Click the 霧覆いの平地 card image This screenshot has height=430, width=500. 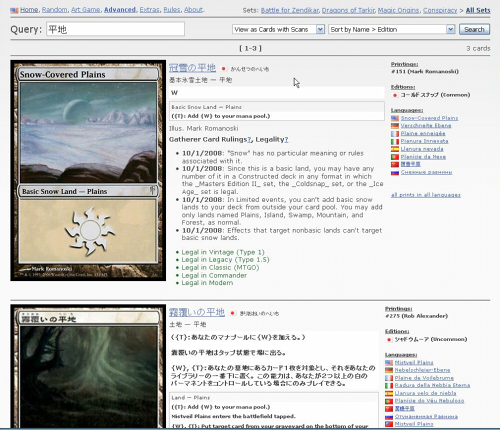point(88,366)
